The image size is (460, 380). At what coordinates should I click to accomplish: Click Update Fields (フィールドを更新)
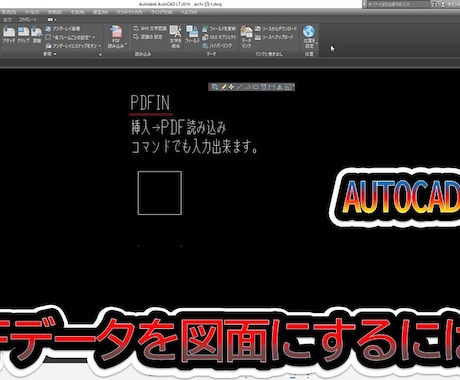219,29
